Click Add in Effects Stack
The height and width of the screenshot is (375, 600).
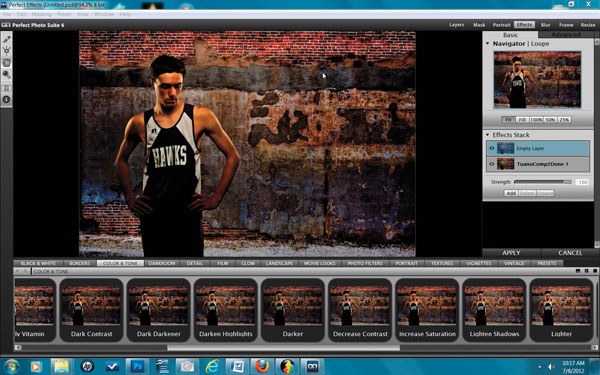tap(511, 193)
